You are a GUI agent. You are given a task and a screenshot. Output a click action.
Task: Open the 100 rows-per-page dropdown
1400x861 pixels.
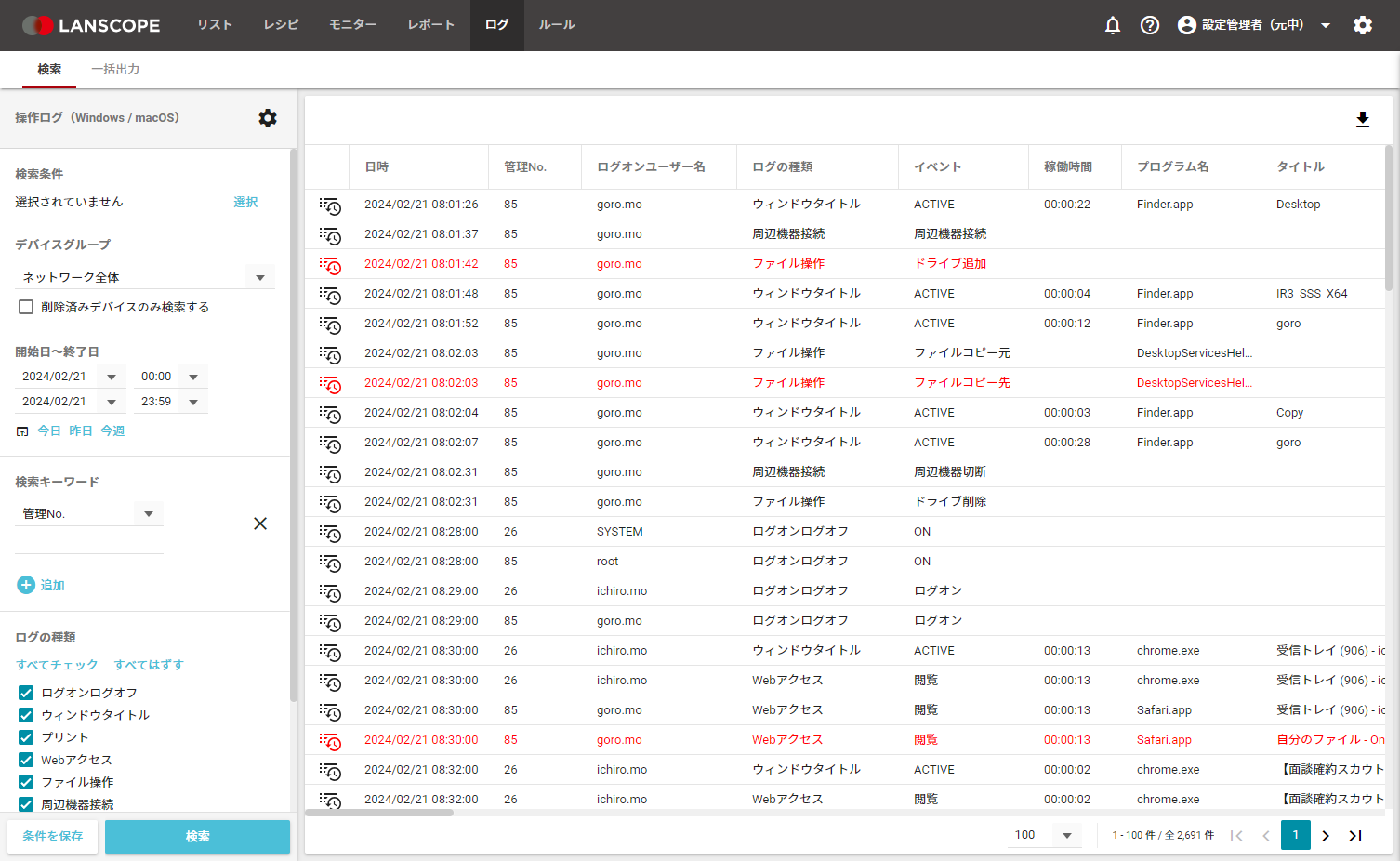[x=1066, y=835]
